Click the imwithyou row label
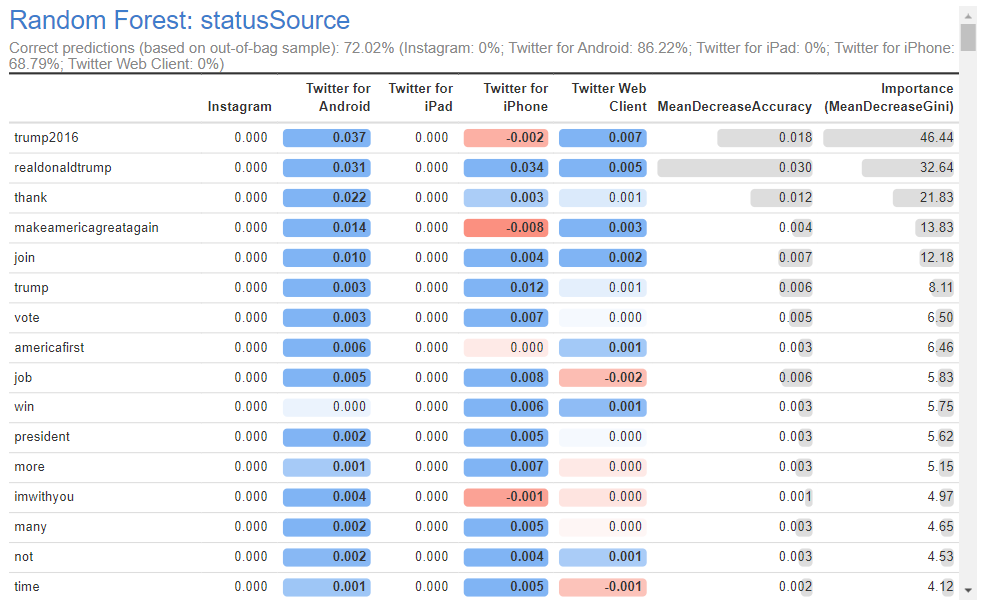 coord(44,497)
